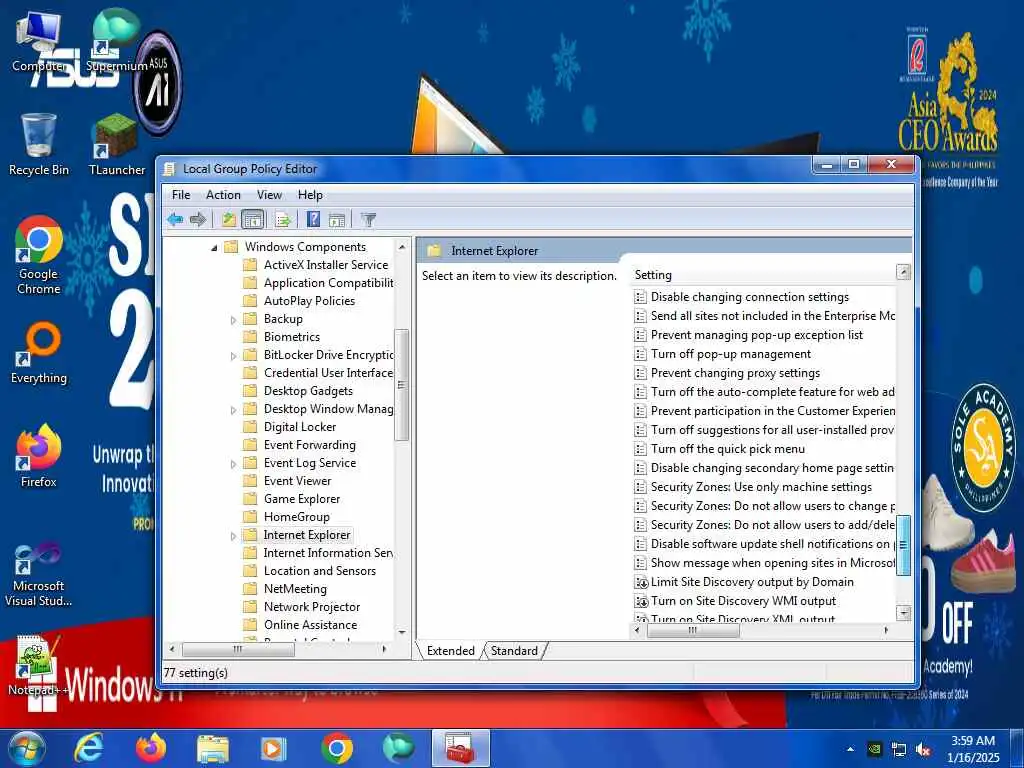1024x768 pixels.
Task: Click scroll-up arrow of settings list
Action: point(903,272)
